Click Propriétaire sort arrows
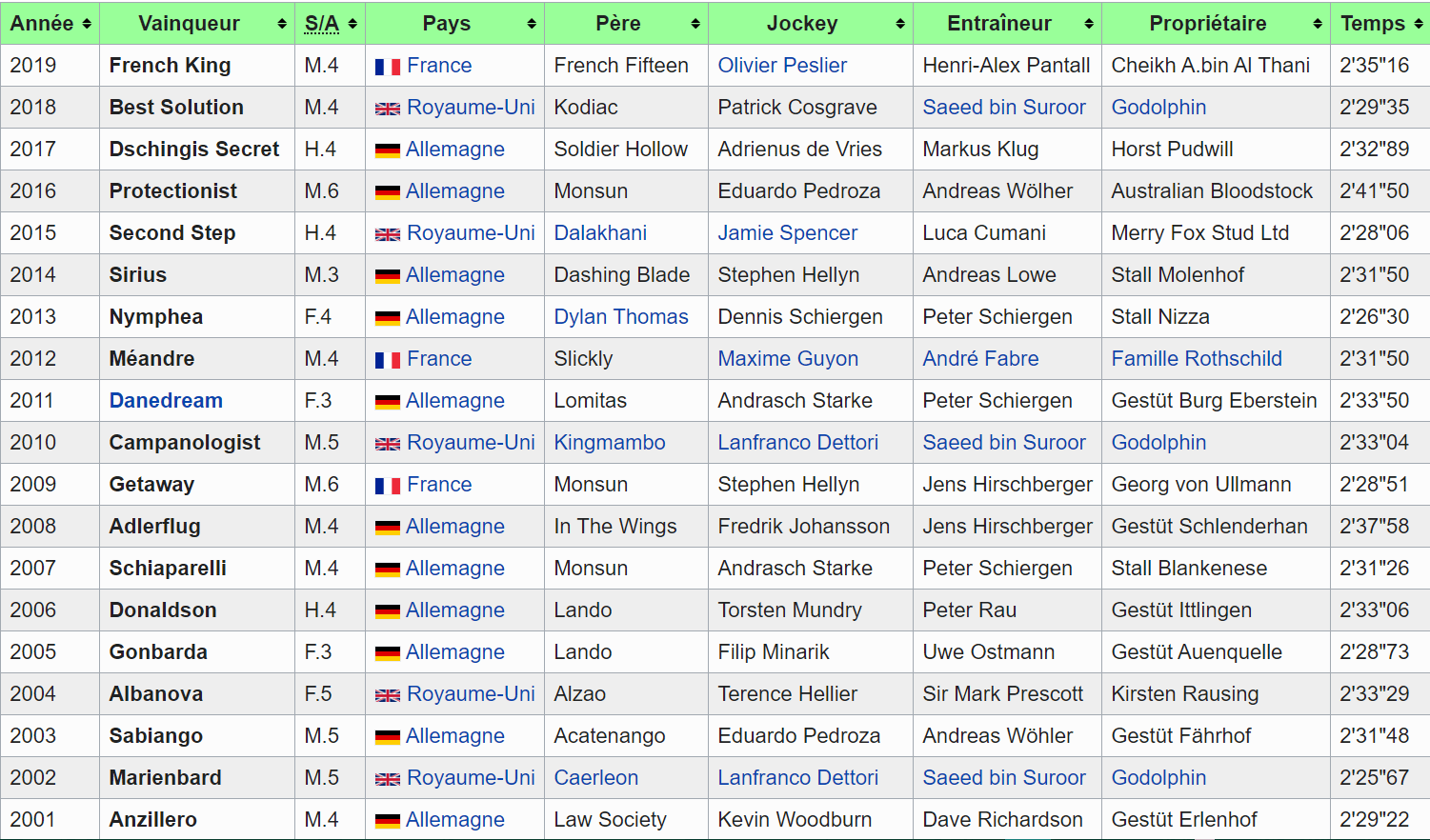This screenshot has height=840, width=1430. pyautogui.click(x=1318, y=24)
